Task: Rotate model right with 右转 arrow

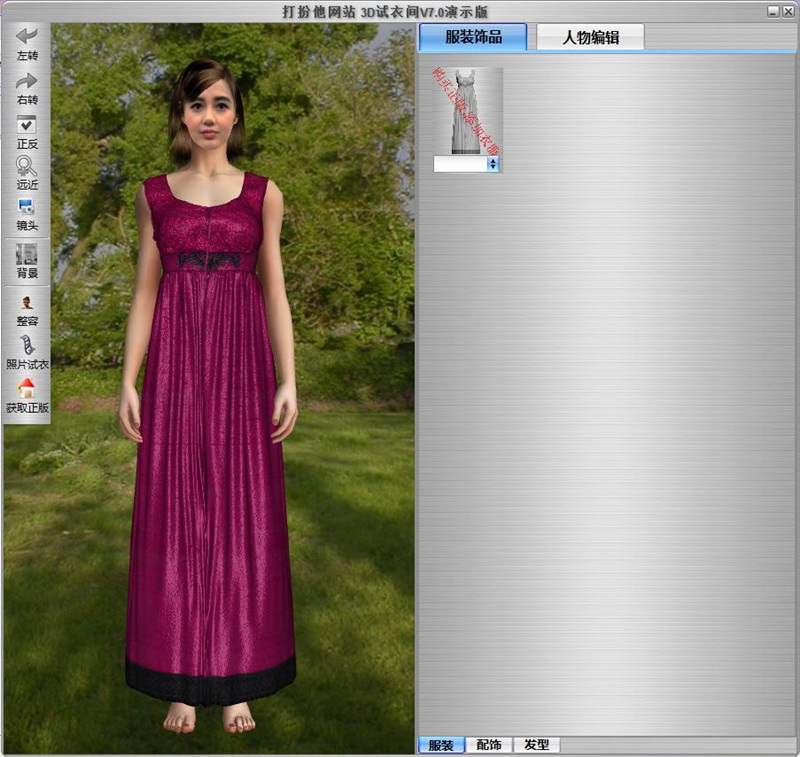Action: point(27,81)
